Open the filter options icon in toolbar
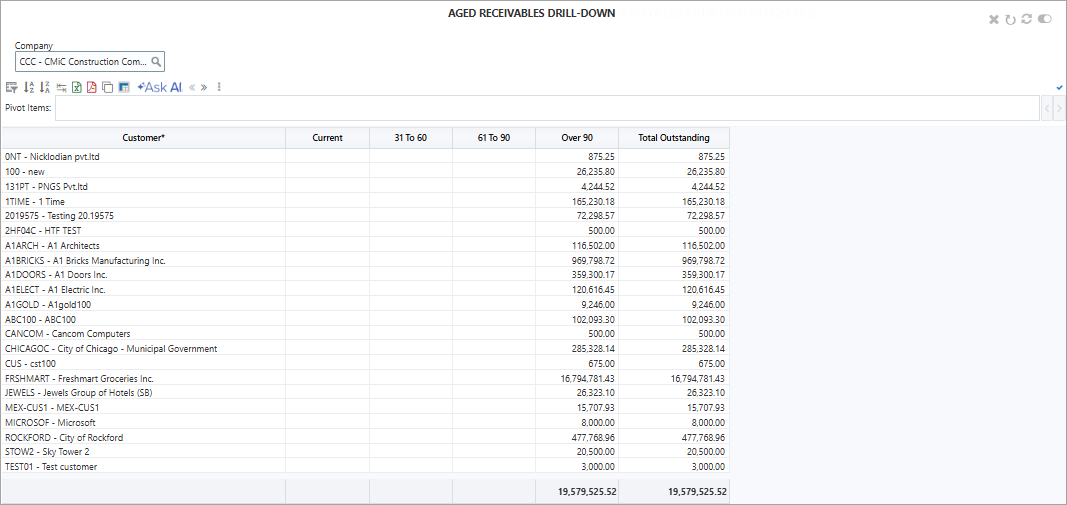1067x505 pixels. [x=11, y=87]
